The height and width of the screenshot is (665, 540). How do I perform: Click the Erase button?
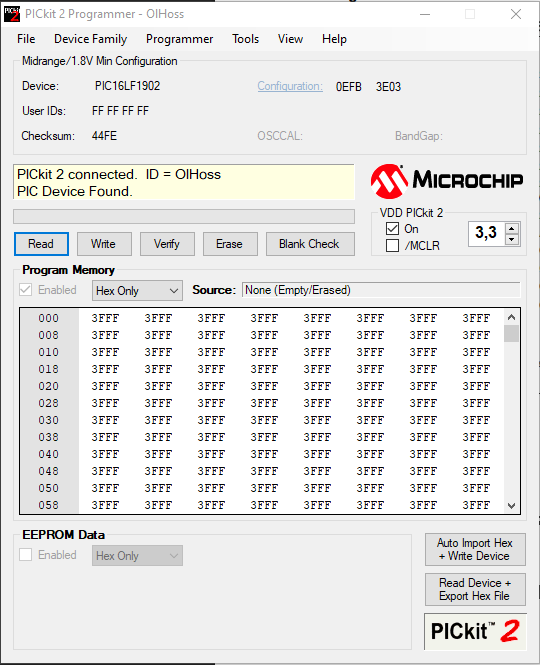230,244
